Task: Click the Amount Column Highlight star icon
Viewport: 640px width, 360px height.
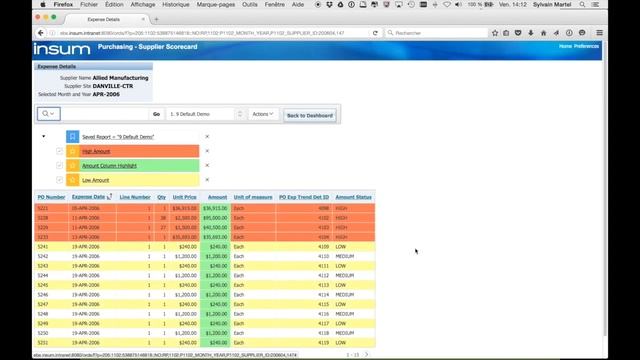Action: pos(73,165)
